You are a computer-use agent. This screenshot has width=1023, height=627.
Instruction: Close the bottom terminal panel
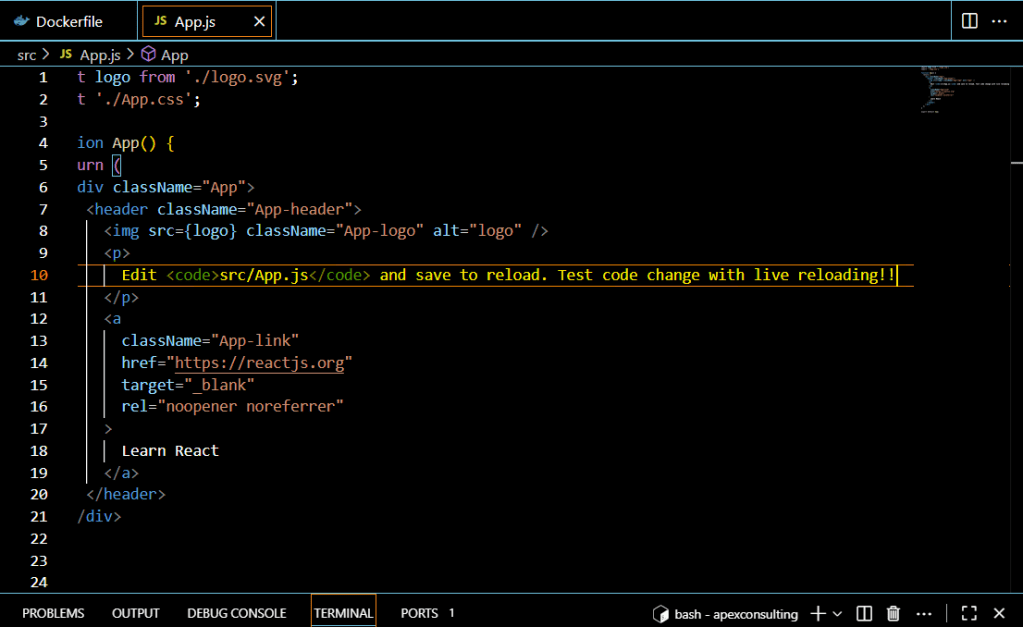tap(999, 613)
